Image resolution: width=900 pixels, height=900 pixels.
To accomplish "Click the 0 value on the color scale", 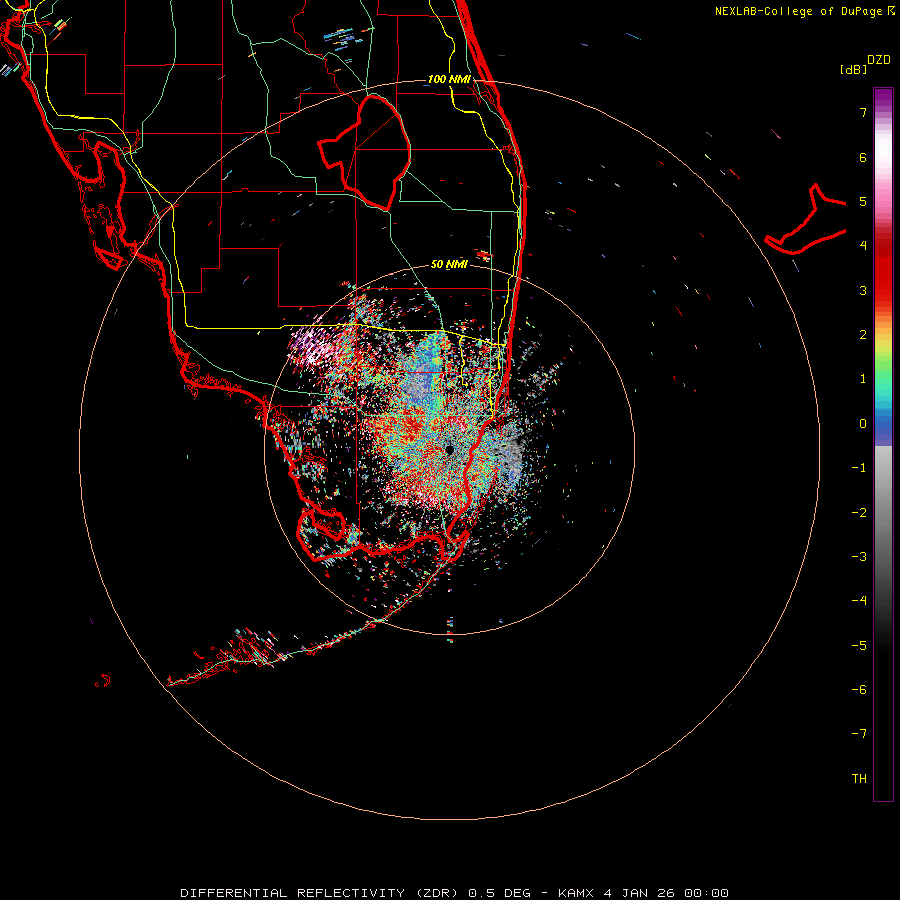I will [x=863, y=424].
